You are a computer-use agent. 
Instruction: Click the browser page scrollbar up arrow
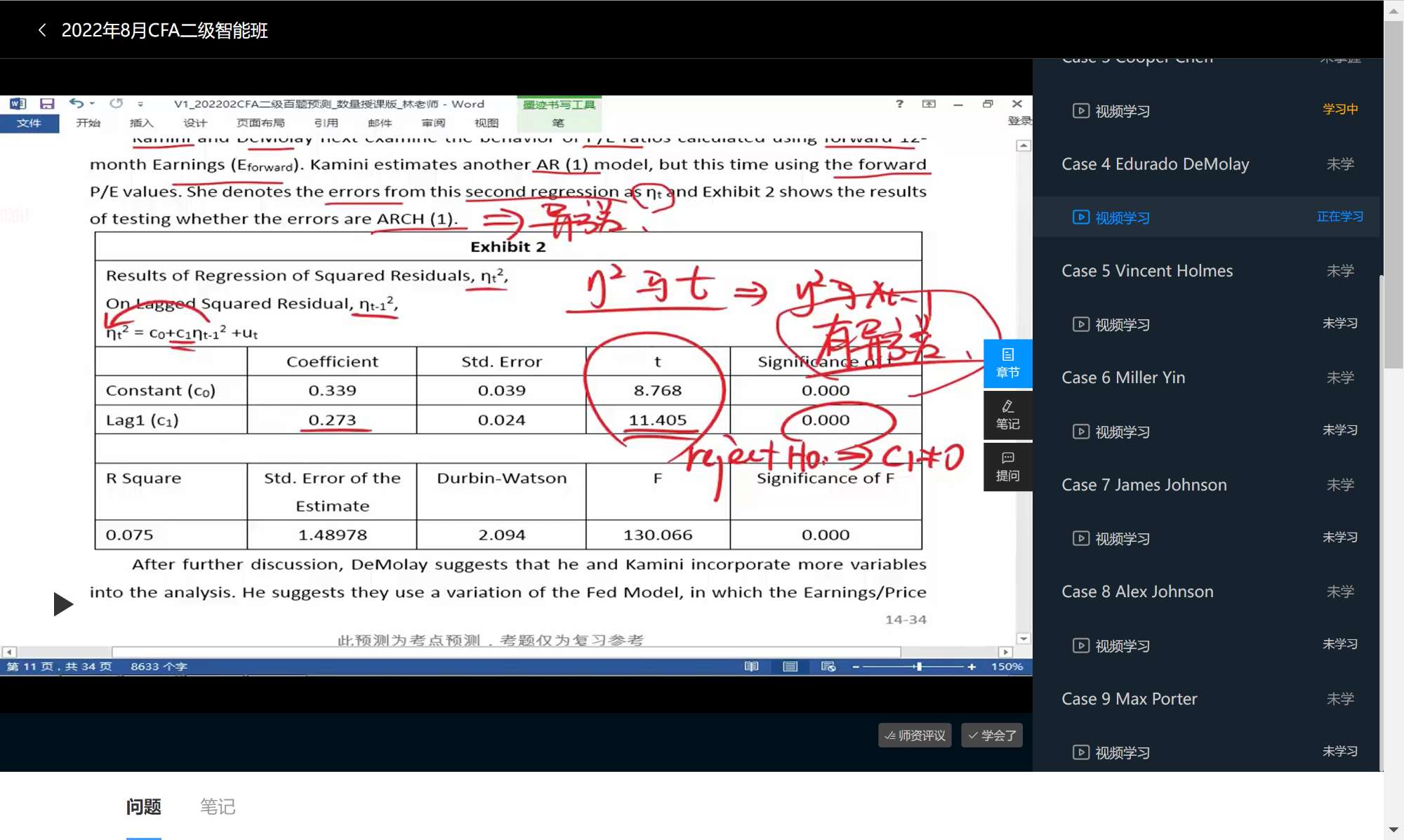[x=1393, y=11]
